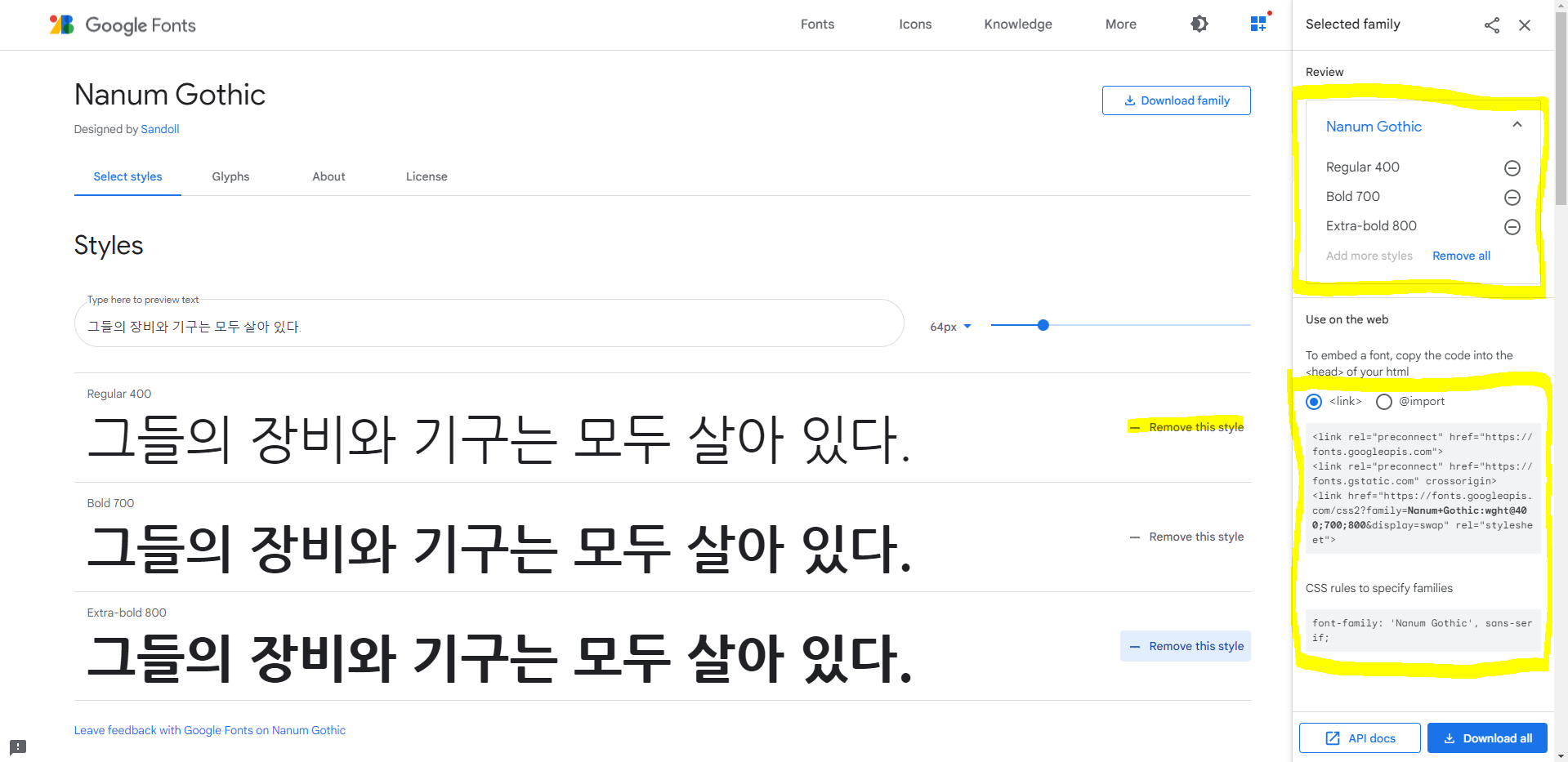Collapse the Nanum Gothic family chevron
The width and height of the screenshot is (1568, 762).
1517,125
